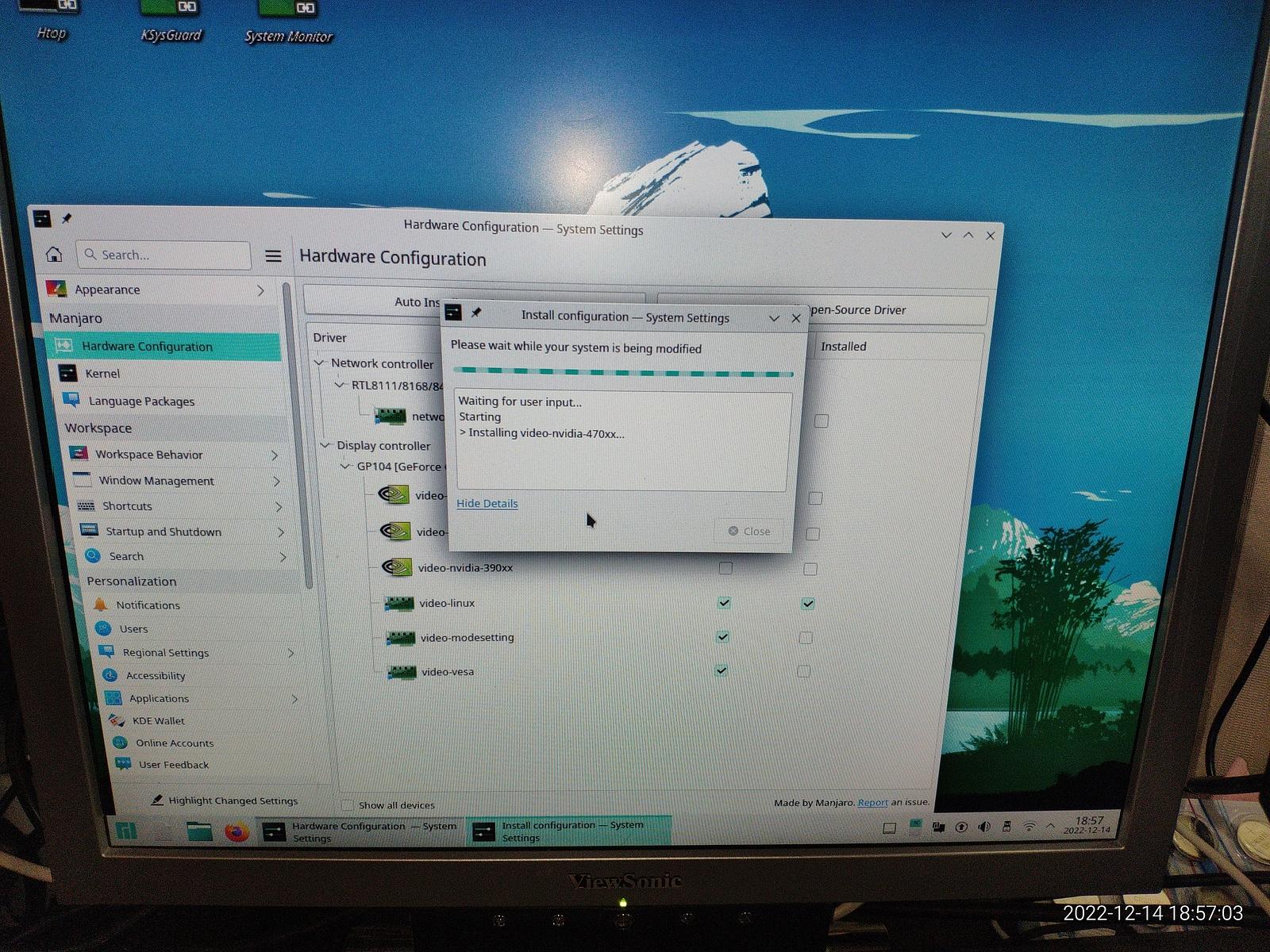Toggle the Installed checkbox for video-modesetting
1270x952 pixels.
[x=806, y=638]
